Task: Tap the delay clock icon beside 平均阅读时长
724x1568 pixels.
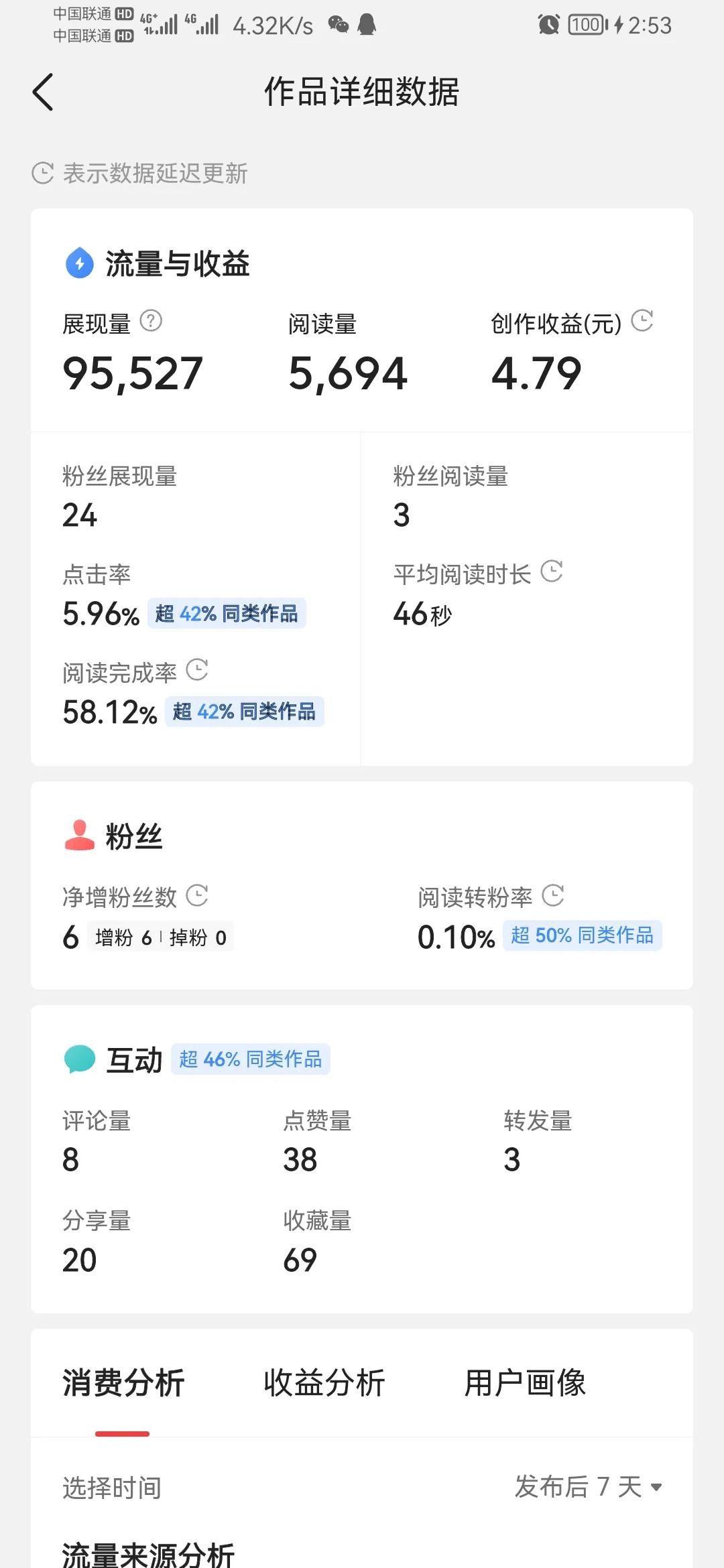Action: click(552, 572)
